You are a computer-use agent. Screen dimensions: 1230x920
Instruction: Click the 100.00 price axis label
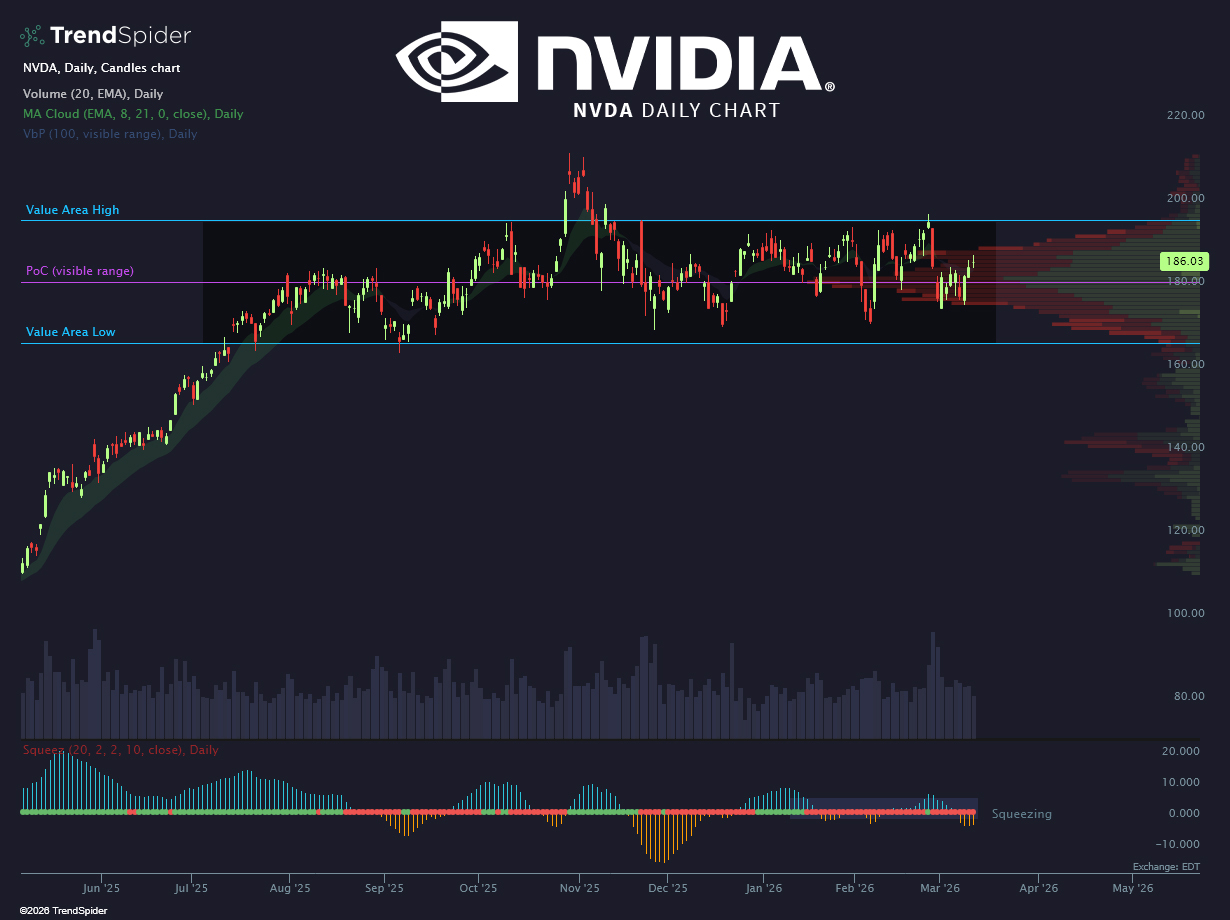pos(1185,613)
